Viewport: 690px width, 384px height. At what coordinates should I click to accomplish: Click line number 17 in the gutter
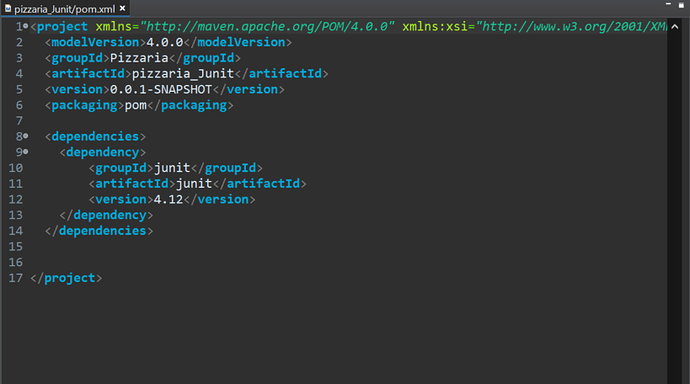(x=15, y=278)
